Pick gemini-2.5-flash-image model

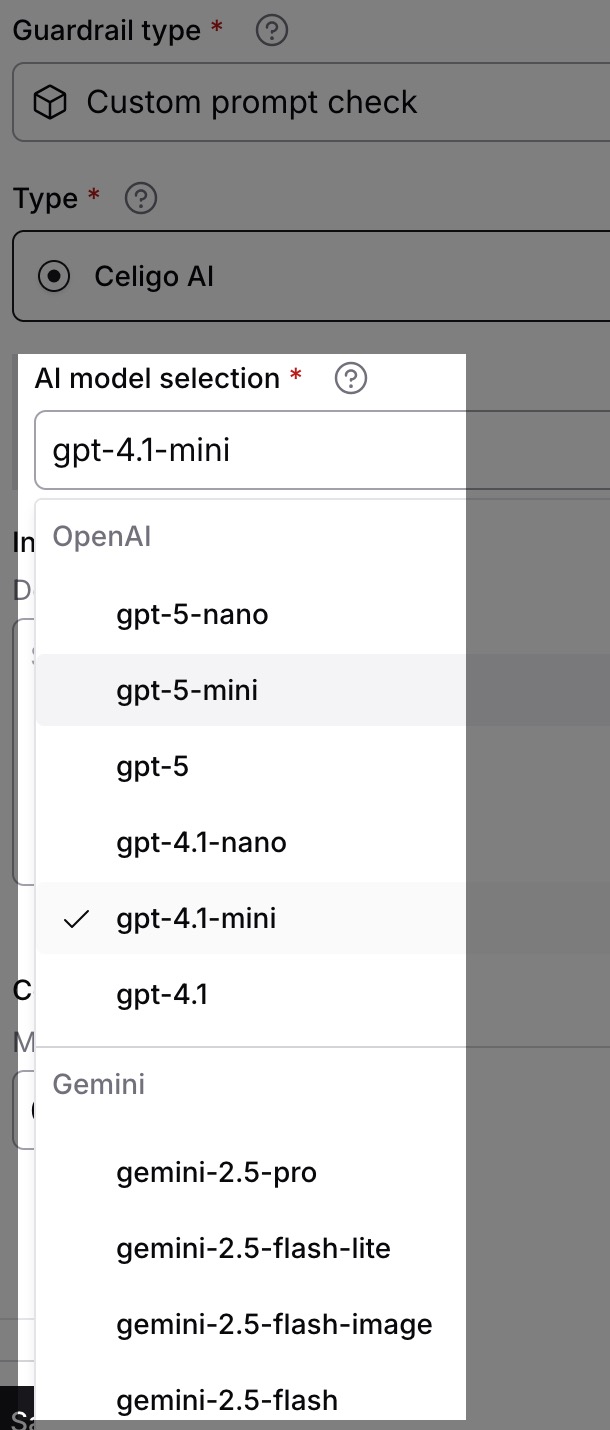coord(251,1324)
